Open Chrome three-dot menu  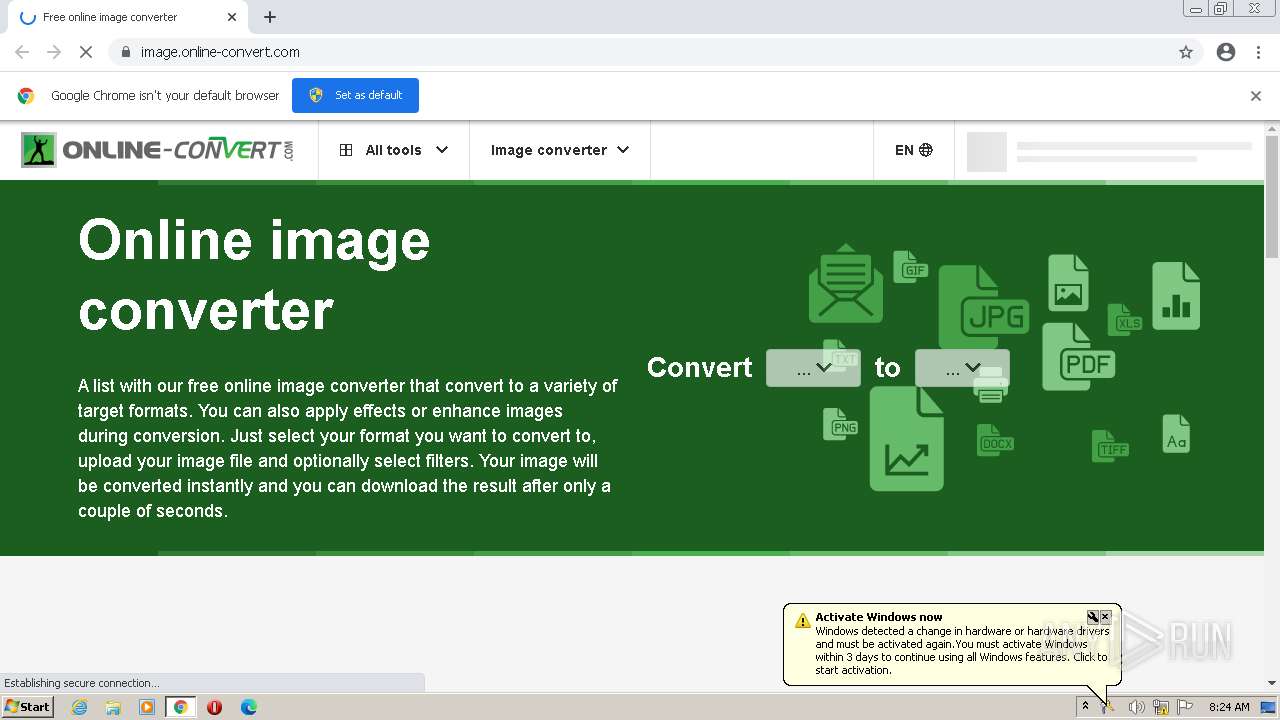coord(1258,52)
